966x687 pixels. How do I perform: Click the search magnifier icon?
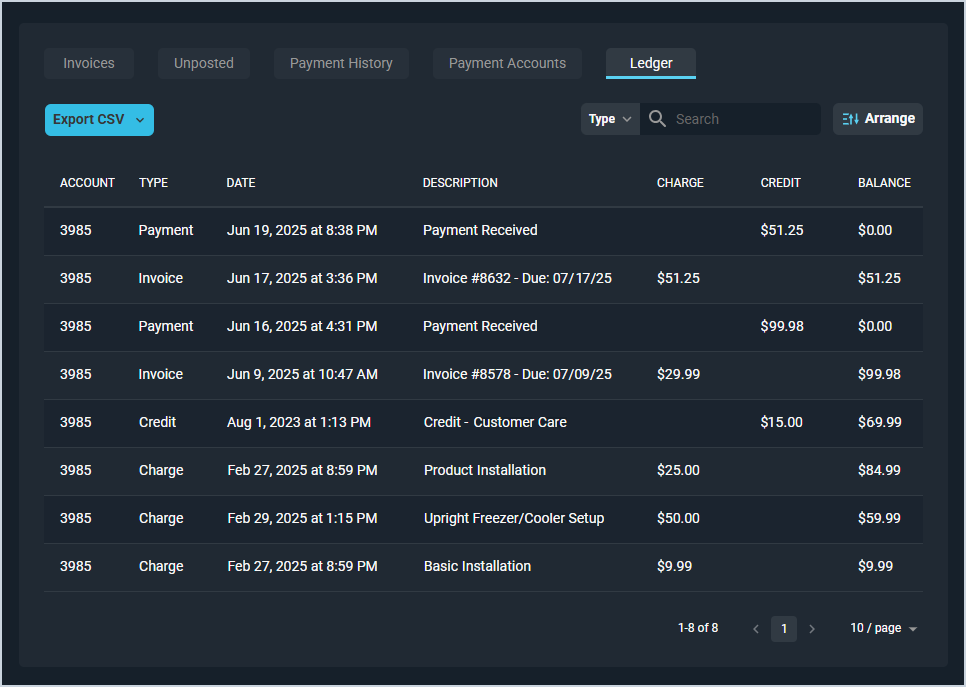657,119
